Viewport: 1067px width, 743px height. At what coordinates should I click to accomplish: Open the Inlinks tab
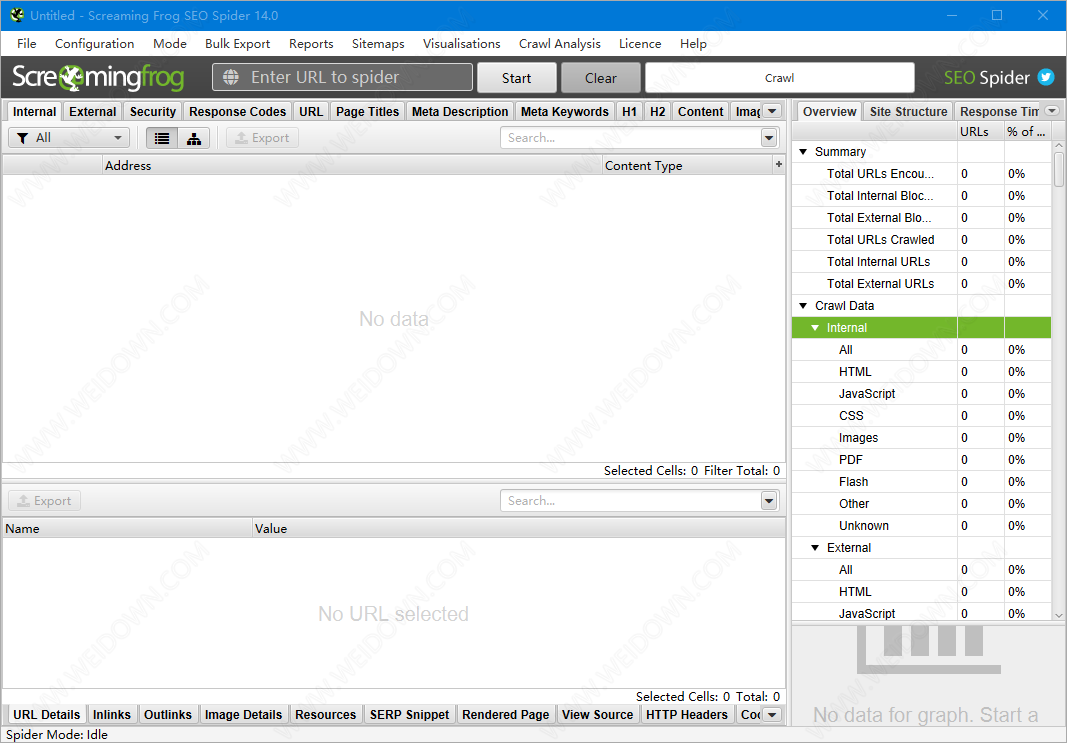tap(112, 714)
